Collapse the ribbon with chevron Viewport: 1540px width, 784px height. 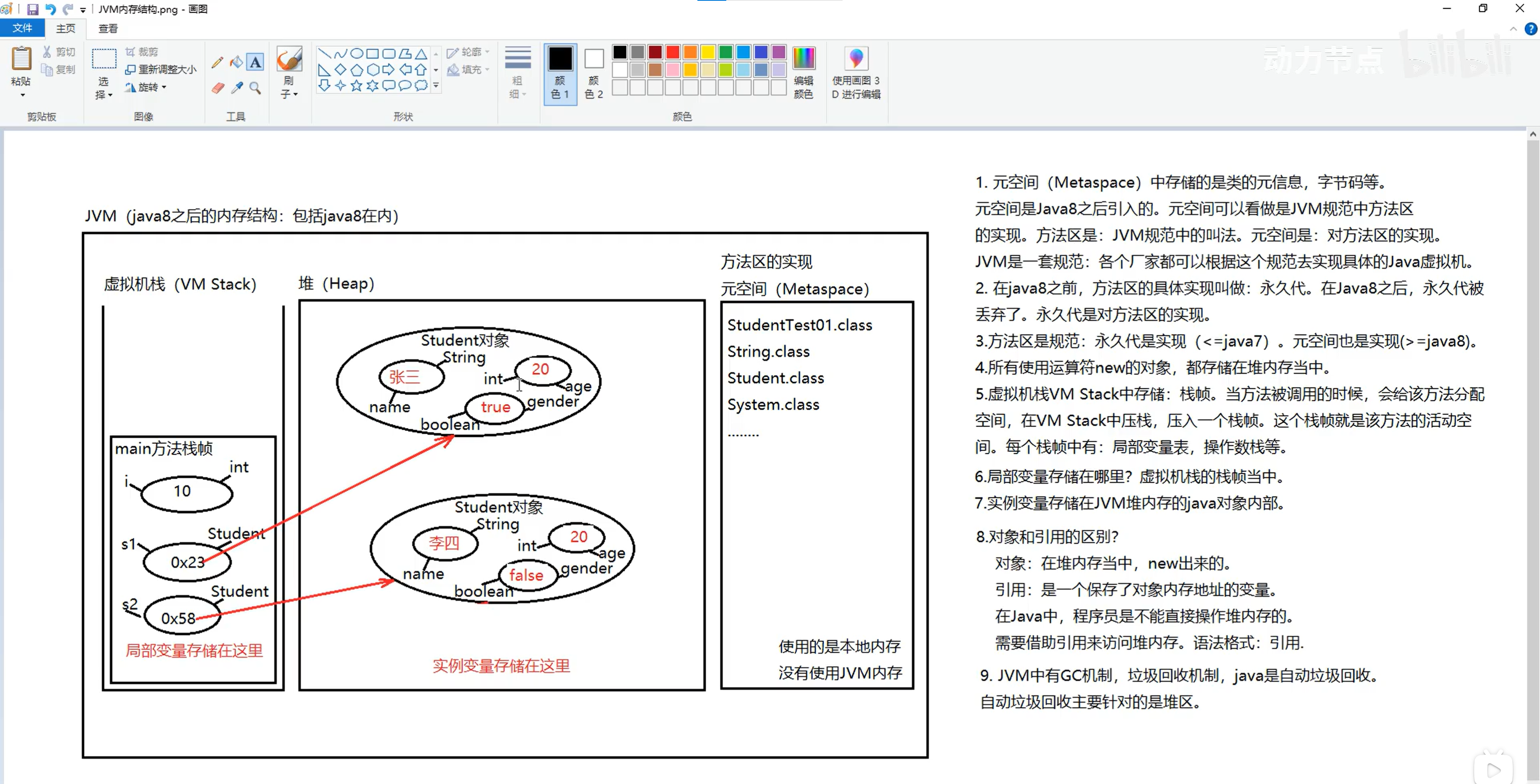click(x=1513, y=29)
